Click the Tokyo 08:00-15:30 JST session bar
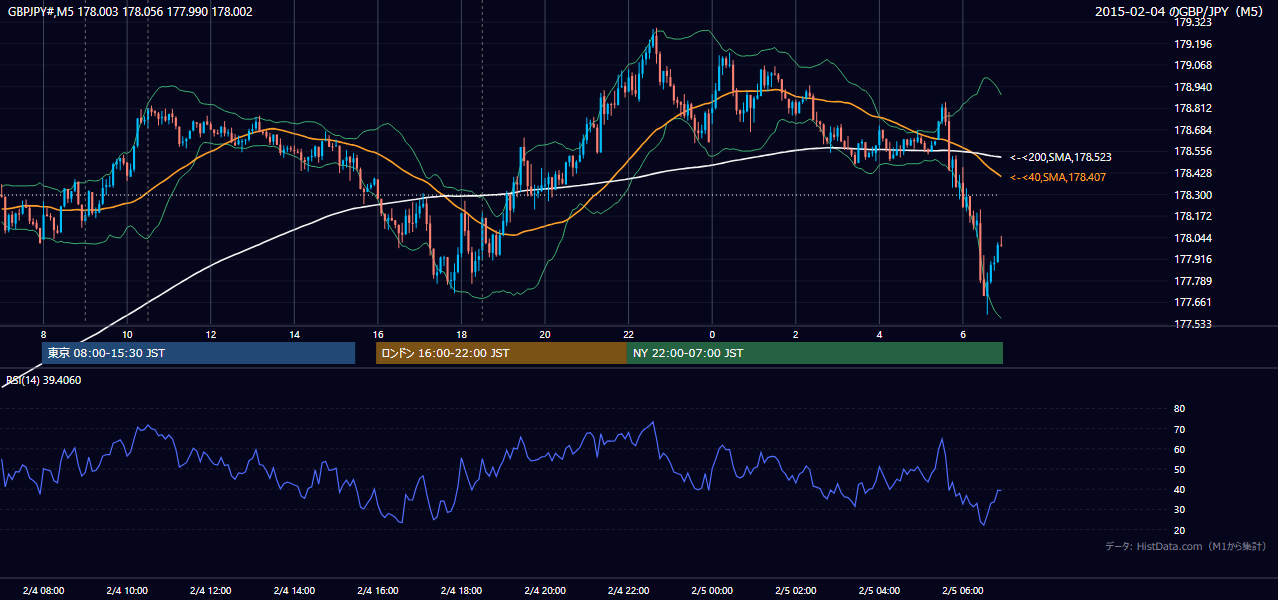The width and height of the screenshot is (1278, 600). click(x=198, y=353)
